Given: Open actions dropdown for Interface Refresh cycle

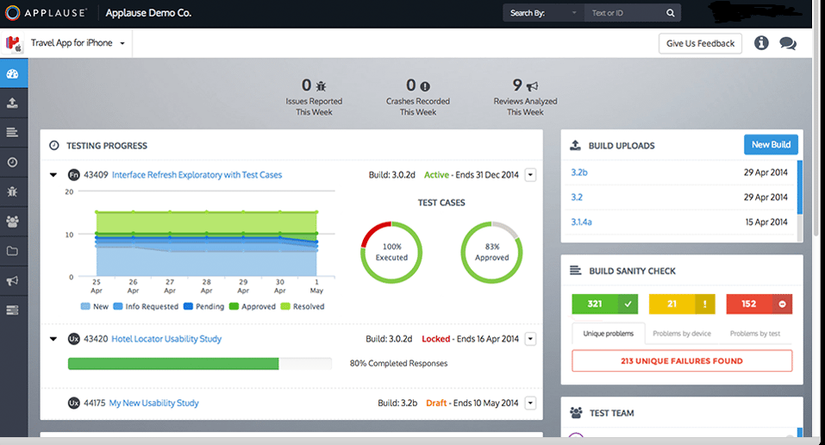Looking at the screenshot, I should [x=530, y=175].
